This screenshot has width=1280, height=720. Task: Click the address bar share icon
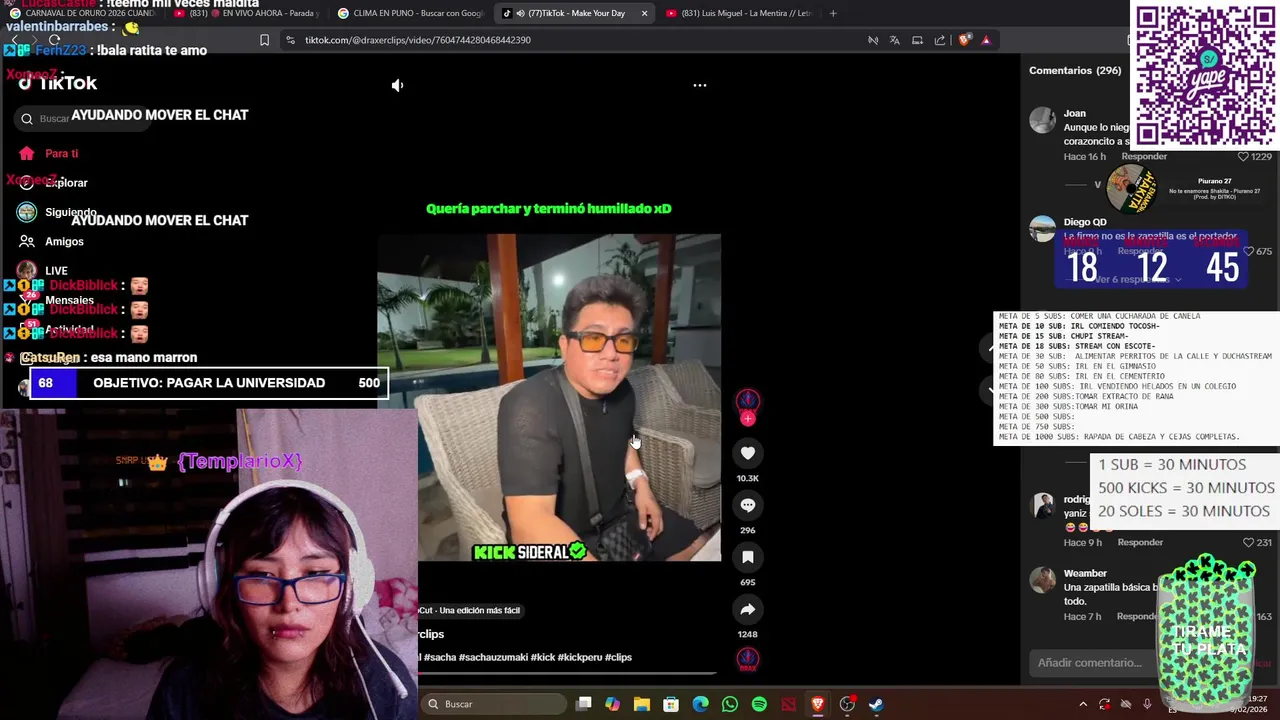click(x=940, y=40)
